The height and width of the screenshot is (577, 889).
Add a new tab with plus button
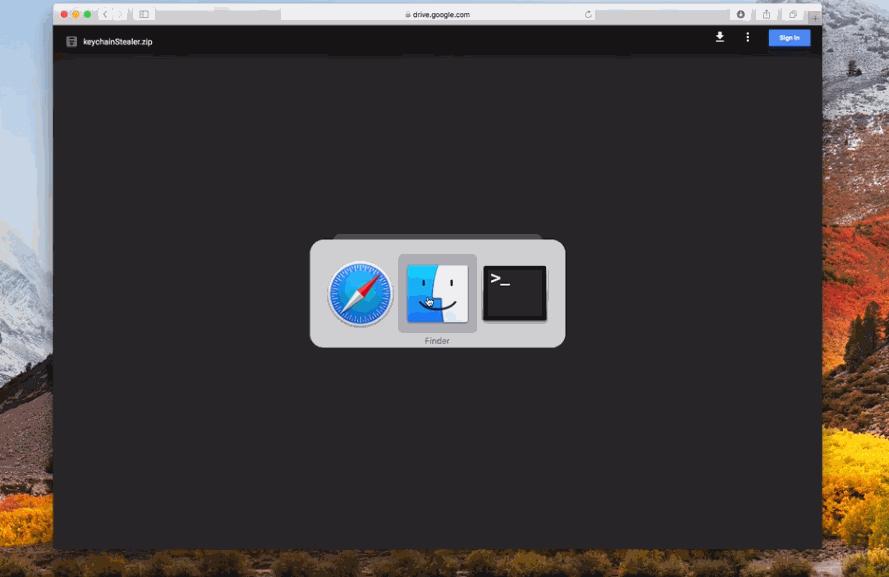click(x=815, y=18)
